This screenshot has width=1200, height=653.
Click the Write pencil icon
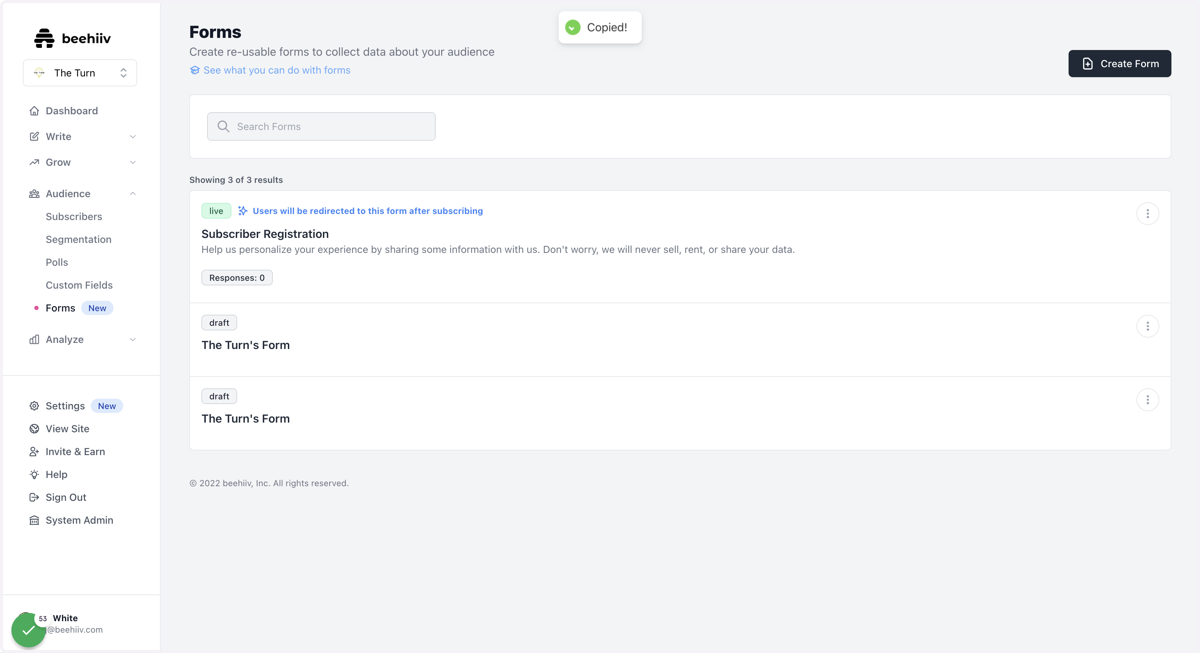[x=34, y=137]
